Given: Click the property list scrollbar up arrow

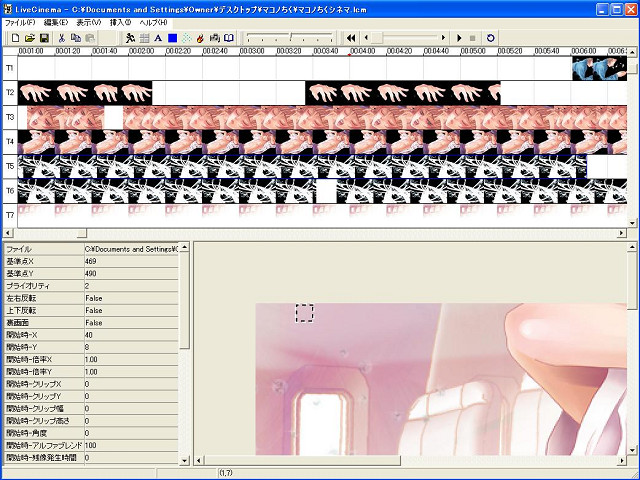Looking at the screenshot, I should [x=184, y=247].
